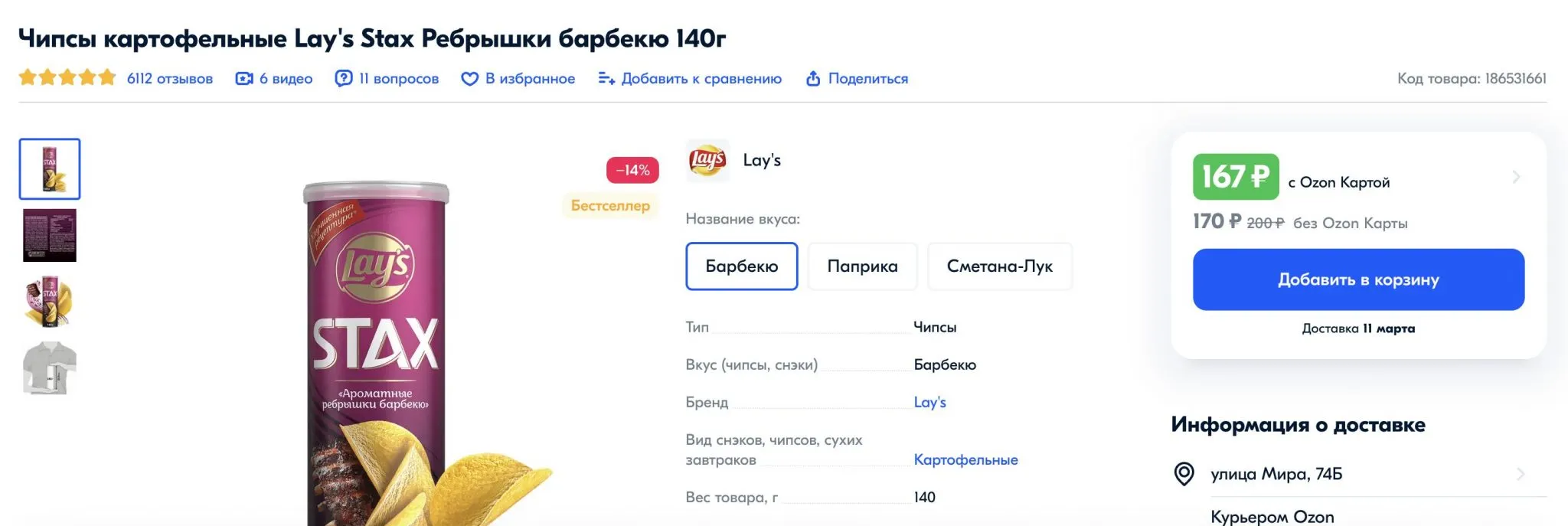Click the share upload icon
This screenshot has width=1568, height=526.
pyautogui.click(x=813, y=78)
